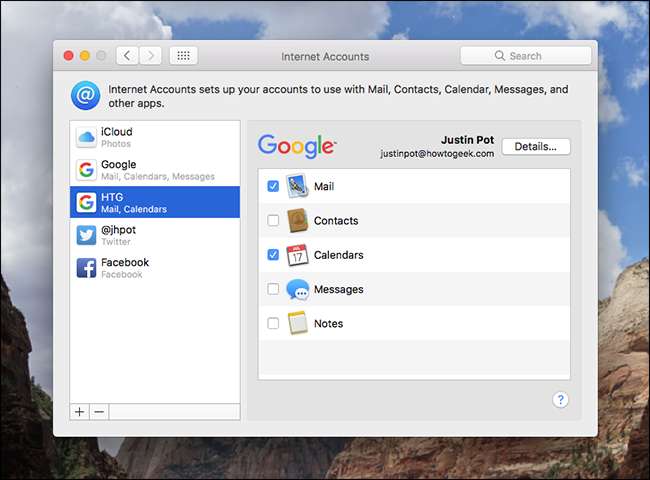Click the Mail app stamp icon

298,186
